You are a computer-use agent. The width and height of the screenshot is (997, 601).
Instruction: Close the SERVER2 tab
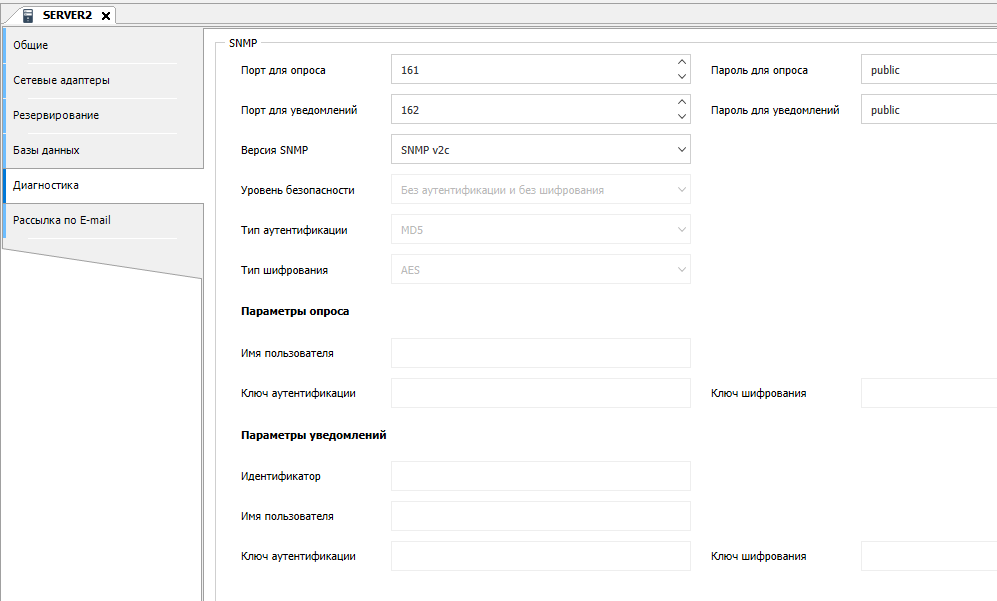[x=106, y=15]
